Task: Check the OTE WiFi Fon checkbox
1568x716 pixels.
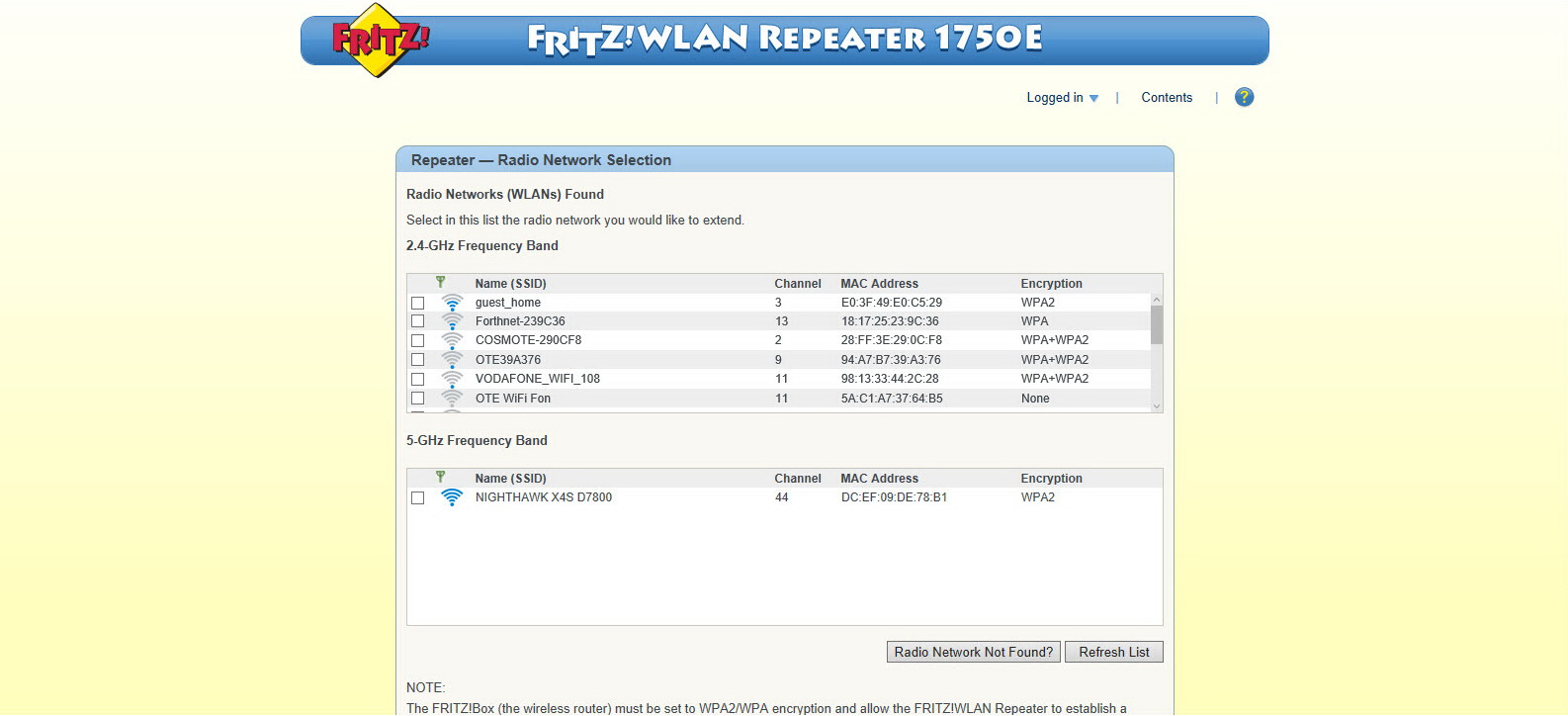Action: (x=417, y=399)
